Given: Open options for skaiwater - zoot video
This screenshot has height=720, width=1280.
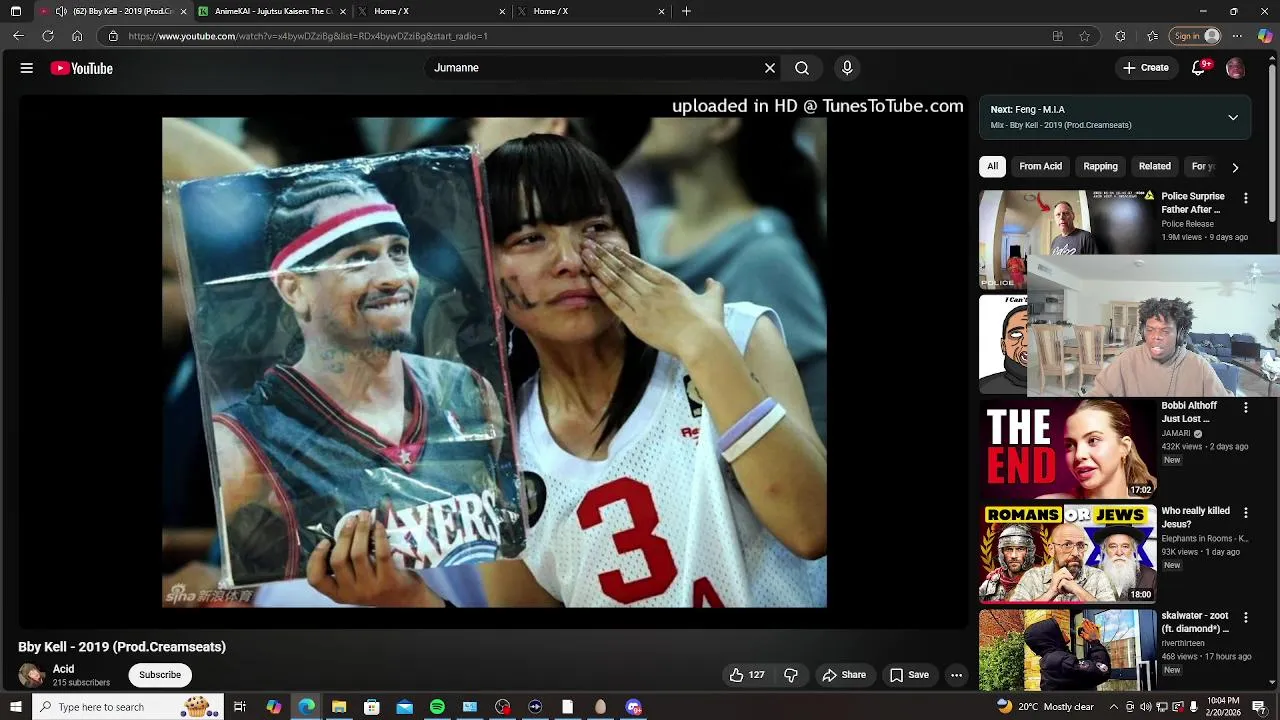Looking at the screenshot, I should pyautogui.click(x=1245, y=617).
